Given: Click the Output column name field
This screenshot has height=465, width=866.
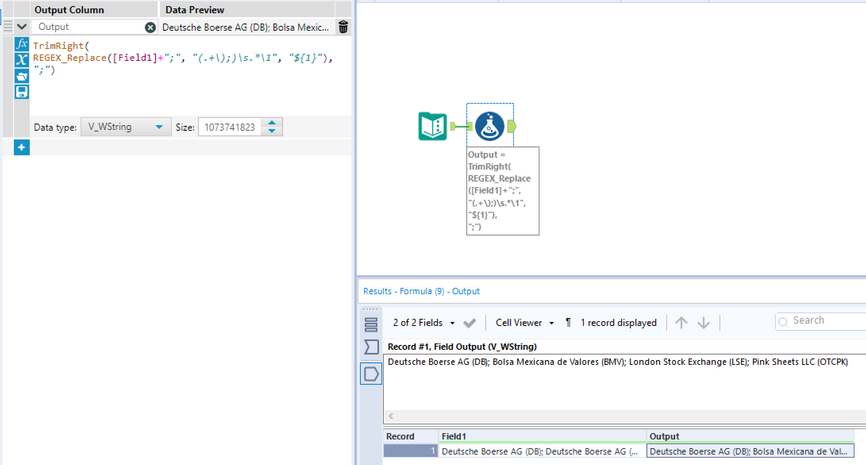Looking at the screenshot, I should tap(89, 27).
